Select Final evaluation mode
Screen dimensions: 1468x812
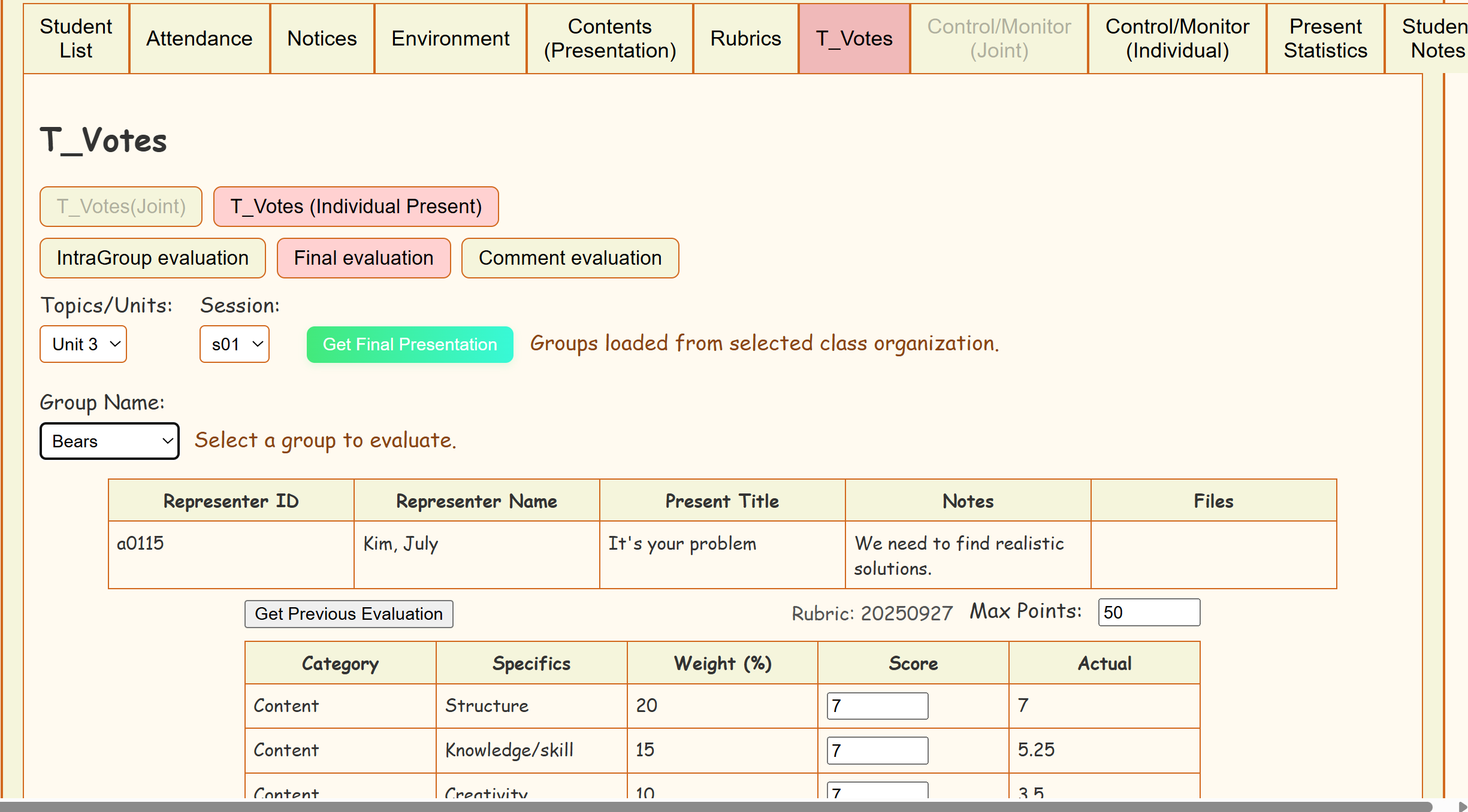tap(363, 258)
